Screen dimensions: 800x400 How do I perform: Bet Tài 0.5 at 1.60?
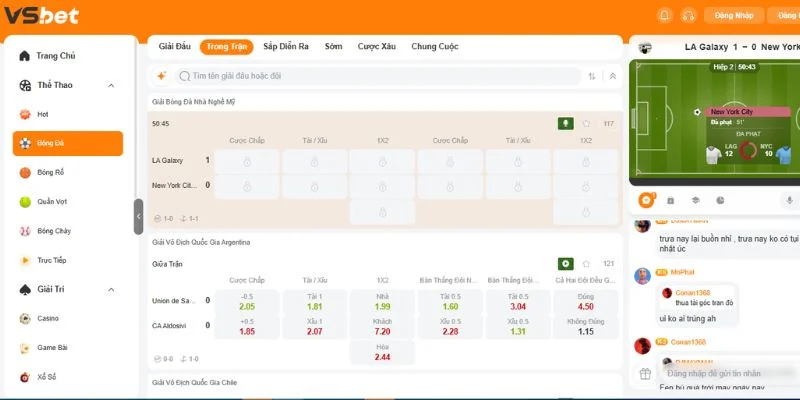450,302
